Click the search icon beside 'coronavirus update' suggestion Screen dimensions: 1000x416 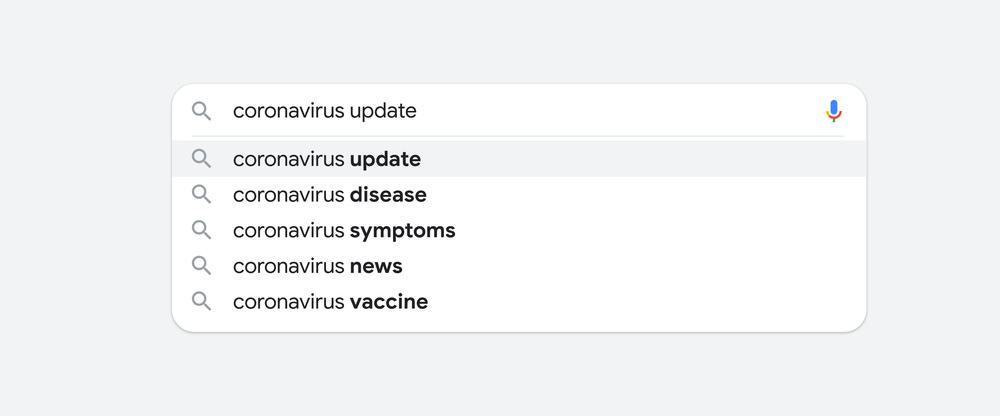pyautogui.click(x=202, y=159)
